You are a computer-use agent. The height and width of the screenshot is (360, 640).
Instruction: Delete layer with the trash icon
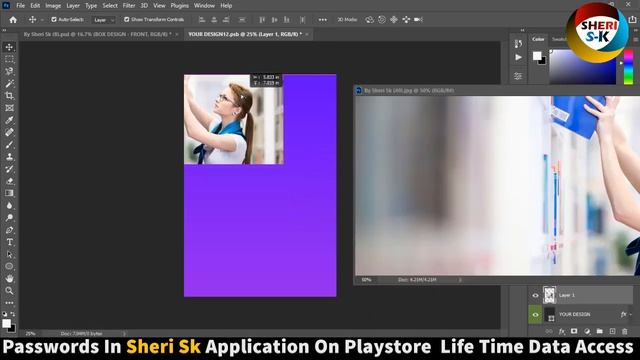[624, 331]
